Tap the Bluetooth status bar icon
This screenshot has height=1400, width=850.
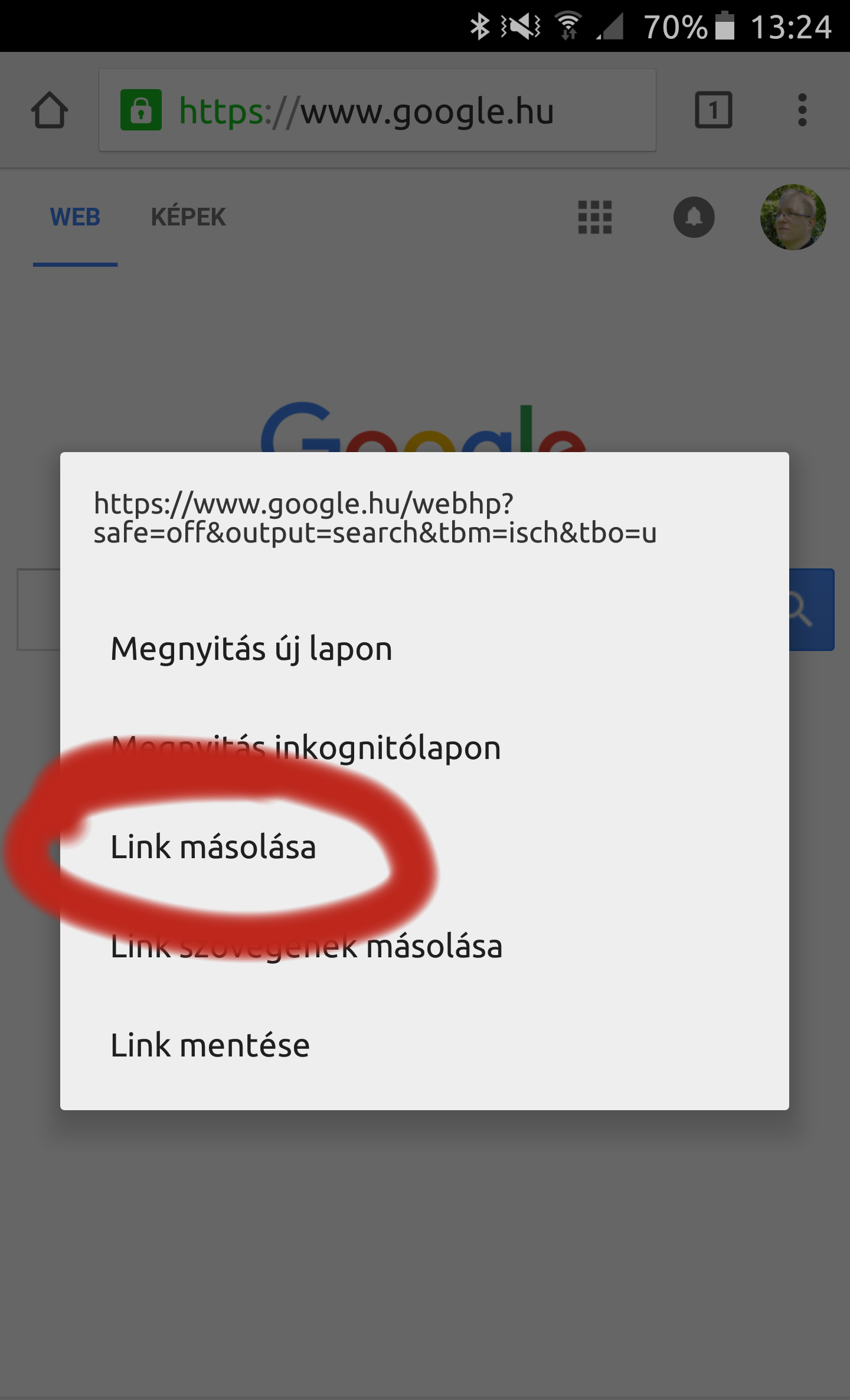point(480,26)
